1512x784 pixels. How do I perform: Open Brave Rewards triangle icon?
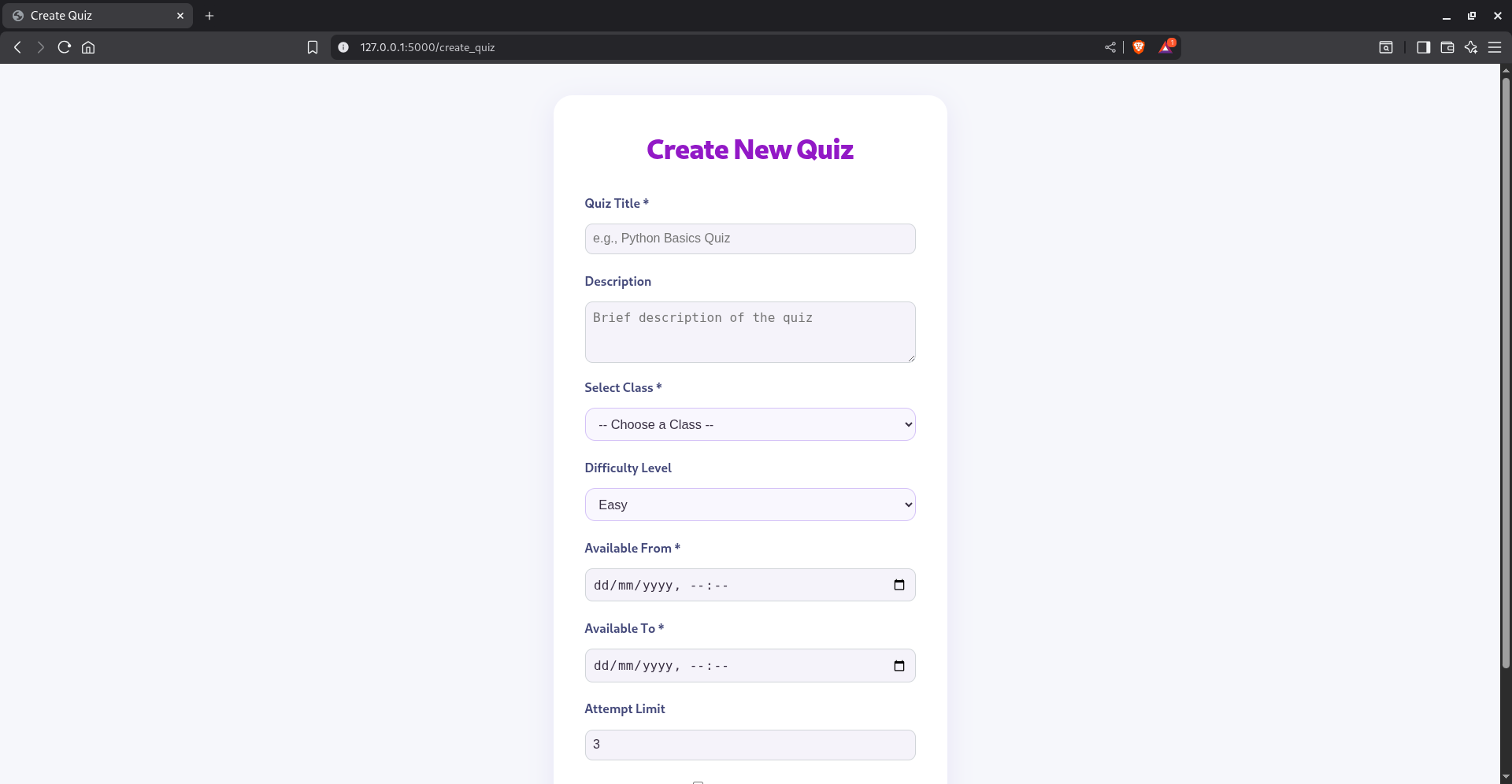click(1165, 47)
